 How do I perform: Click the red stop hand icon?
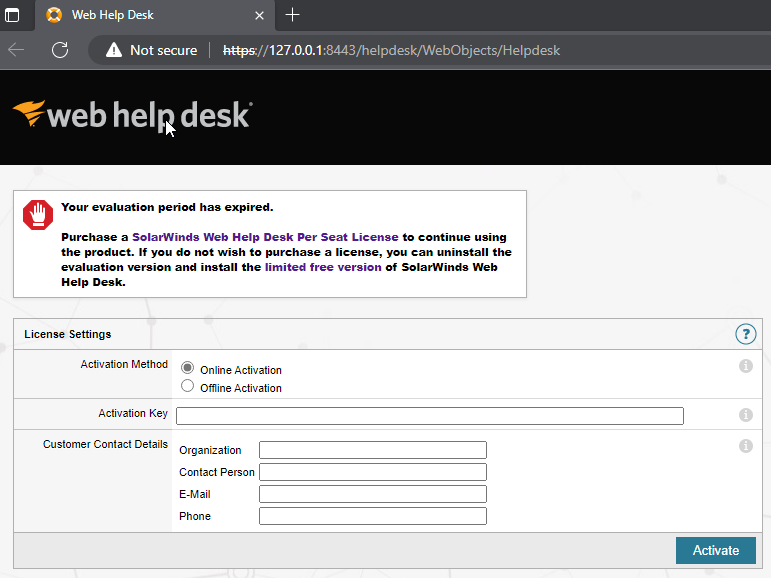tap(38, 214)
